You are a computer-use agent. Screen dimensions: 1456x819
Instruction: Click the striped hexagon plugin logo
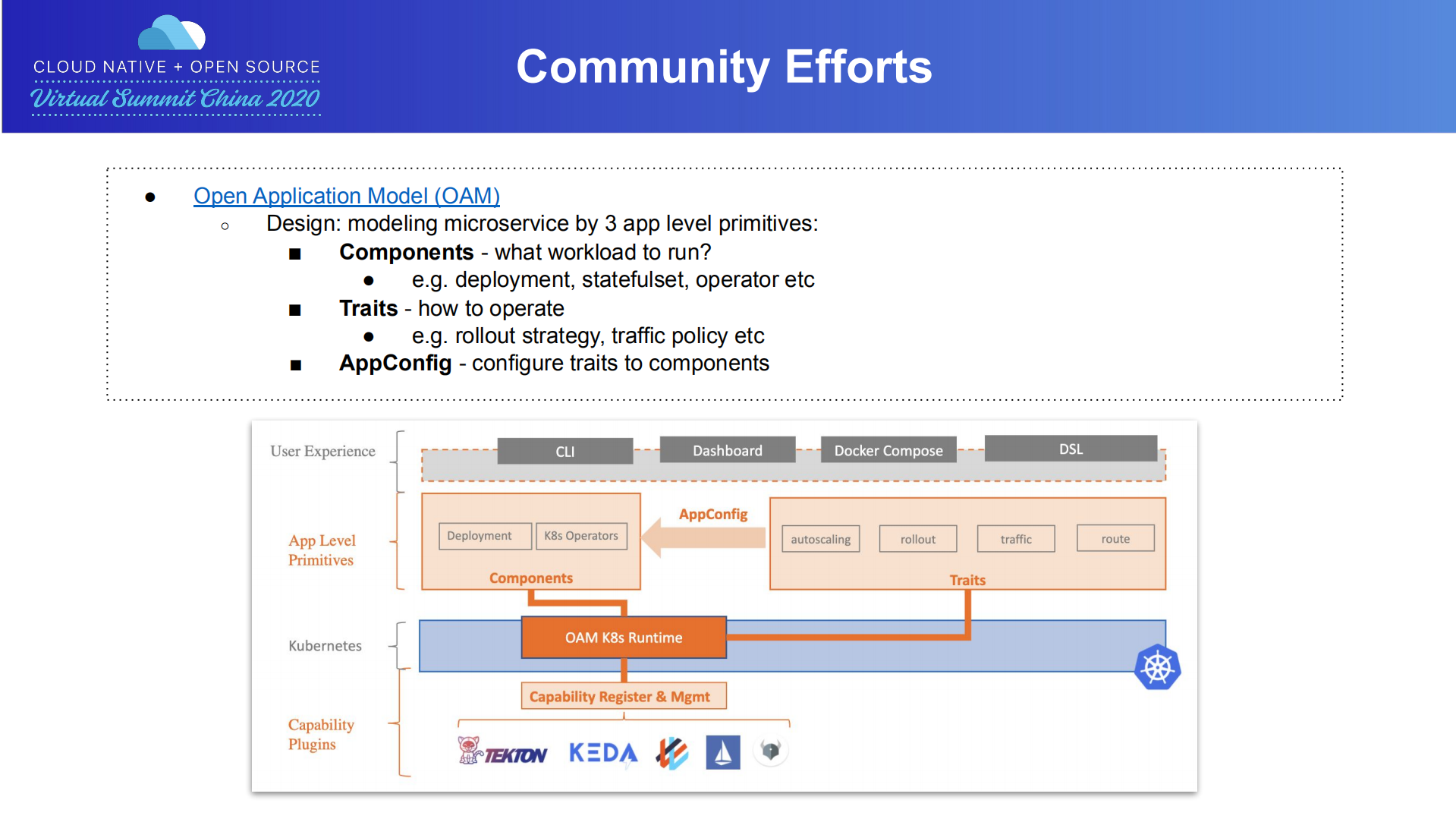click(672, 753)
